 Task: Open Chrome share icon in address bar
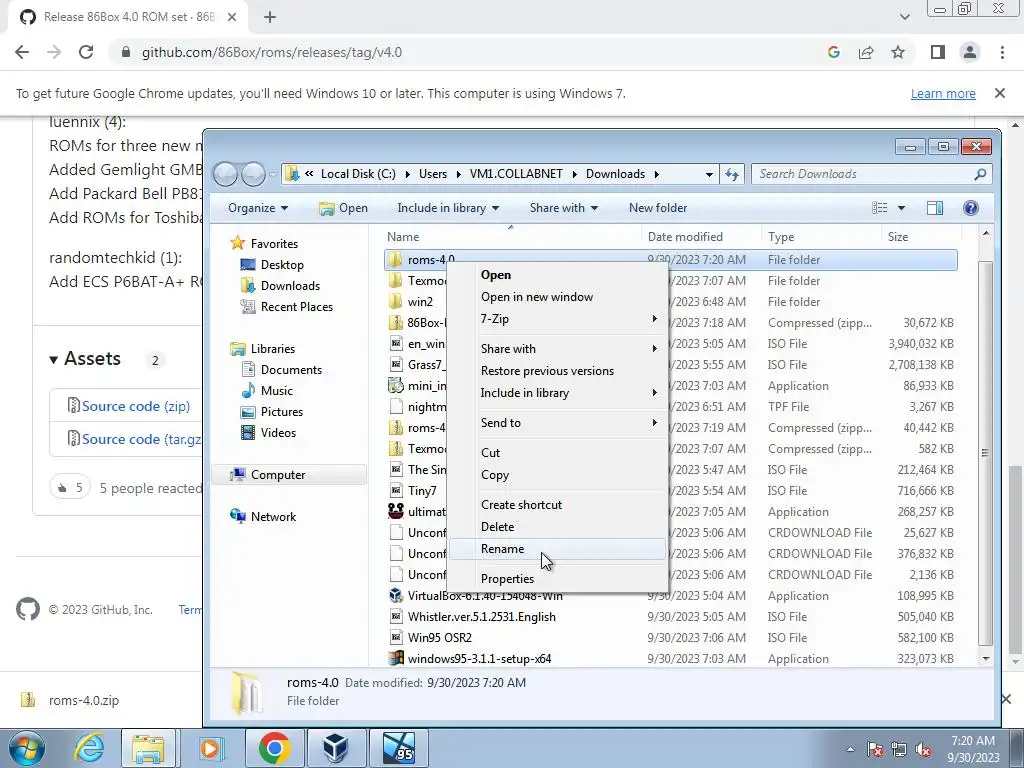866,52
